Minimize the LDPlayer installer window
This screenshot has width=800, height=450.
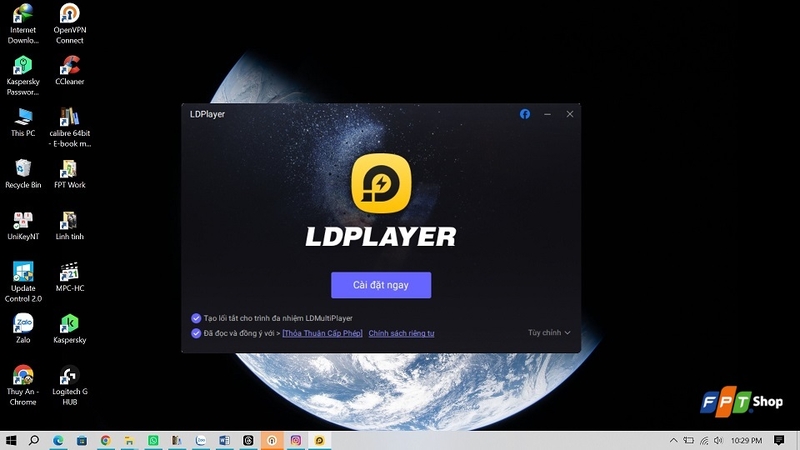pos(547,114)
